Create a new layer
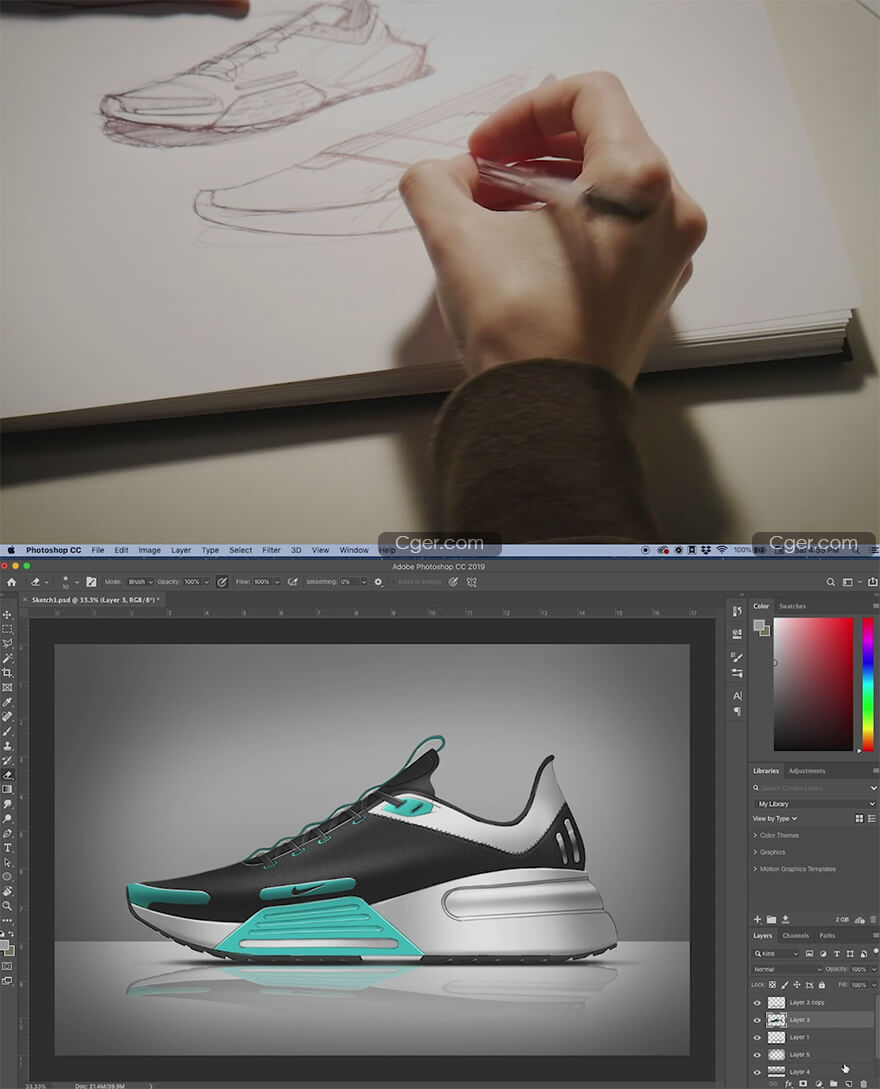880x1089 pixels. (849, 1083)
